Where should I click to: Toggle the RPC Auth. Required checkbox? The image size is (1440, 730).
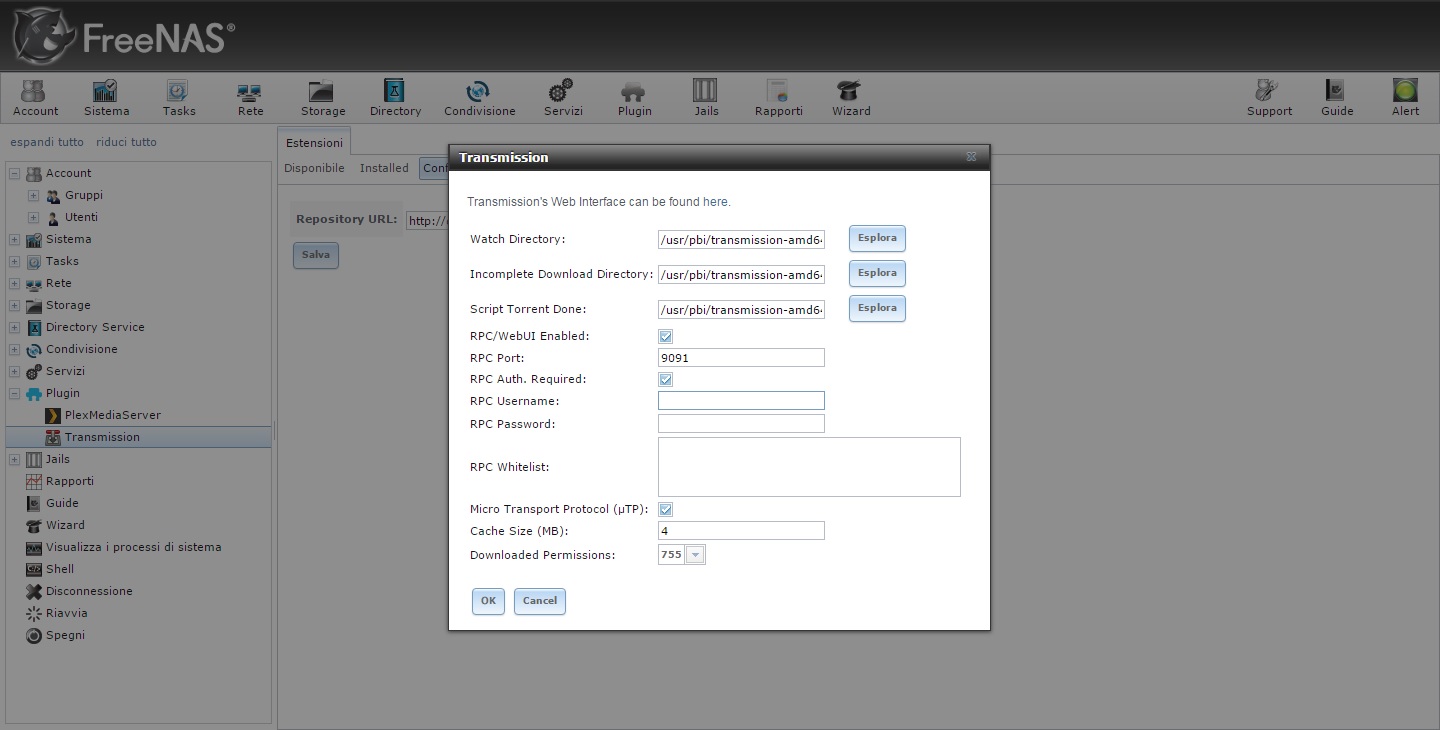(x=666, y=380)
